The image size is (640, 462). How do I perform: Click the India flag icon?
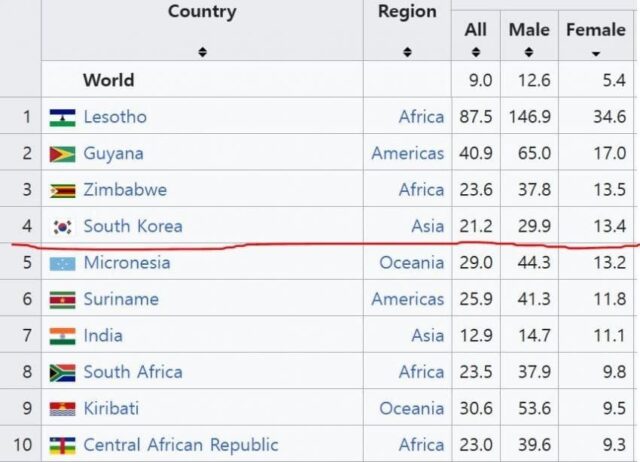click(x=62, y=336)
